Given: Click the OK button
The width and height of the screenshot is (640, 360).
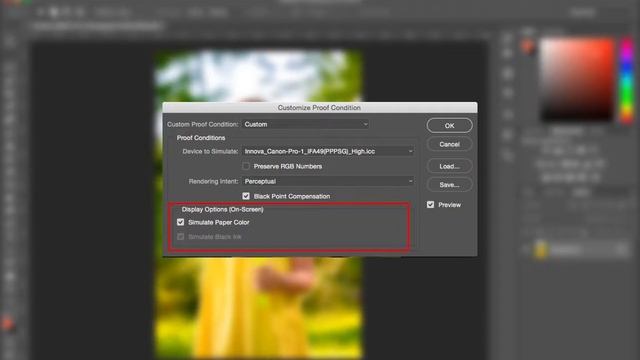Looking at the screenshot, I should pos(449,125).
